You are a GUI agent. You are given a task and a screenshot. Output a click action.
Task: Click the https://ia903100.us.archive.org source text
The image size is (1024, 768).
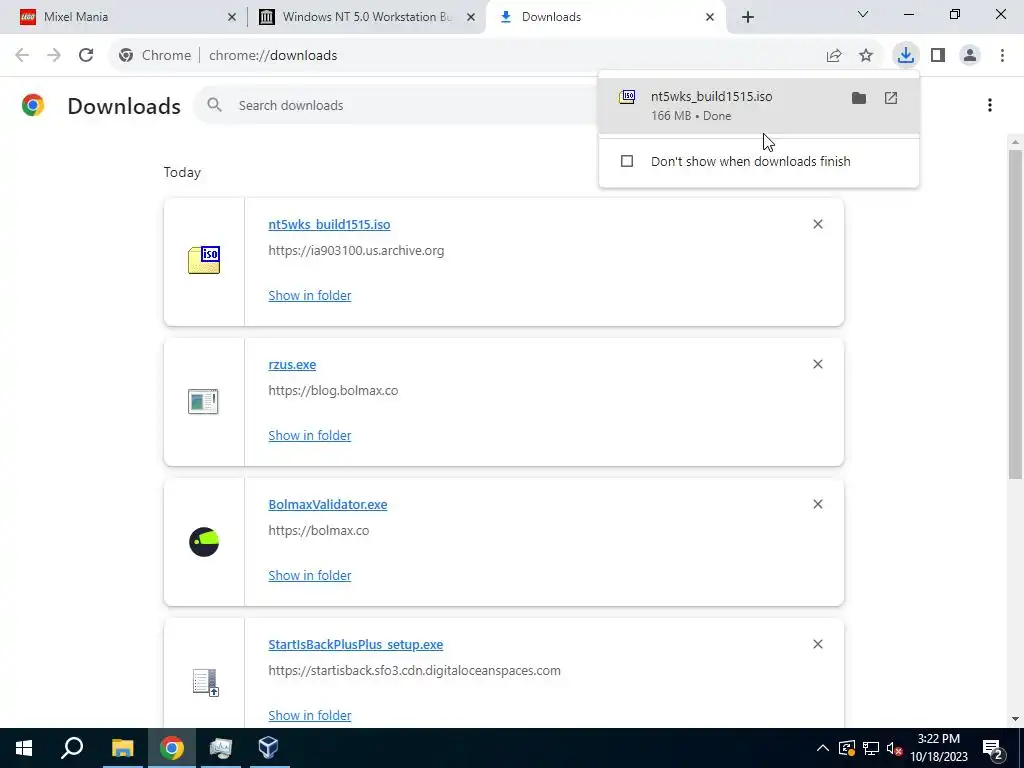356,250
